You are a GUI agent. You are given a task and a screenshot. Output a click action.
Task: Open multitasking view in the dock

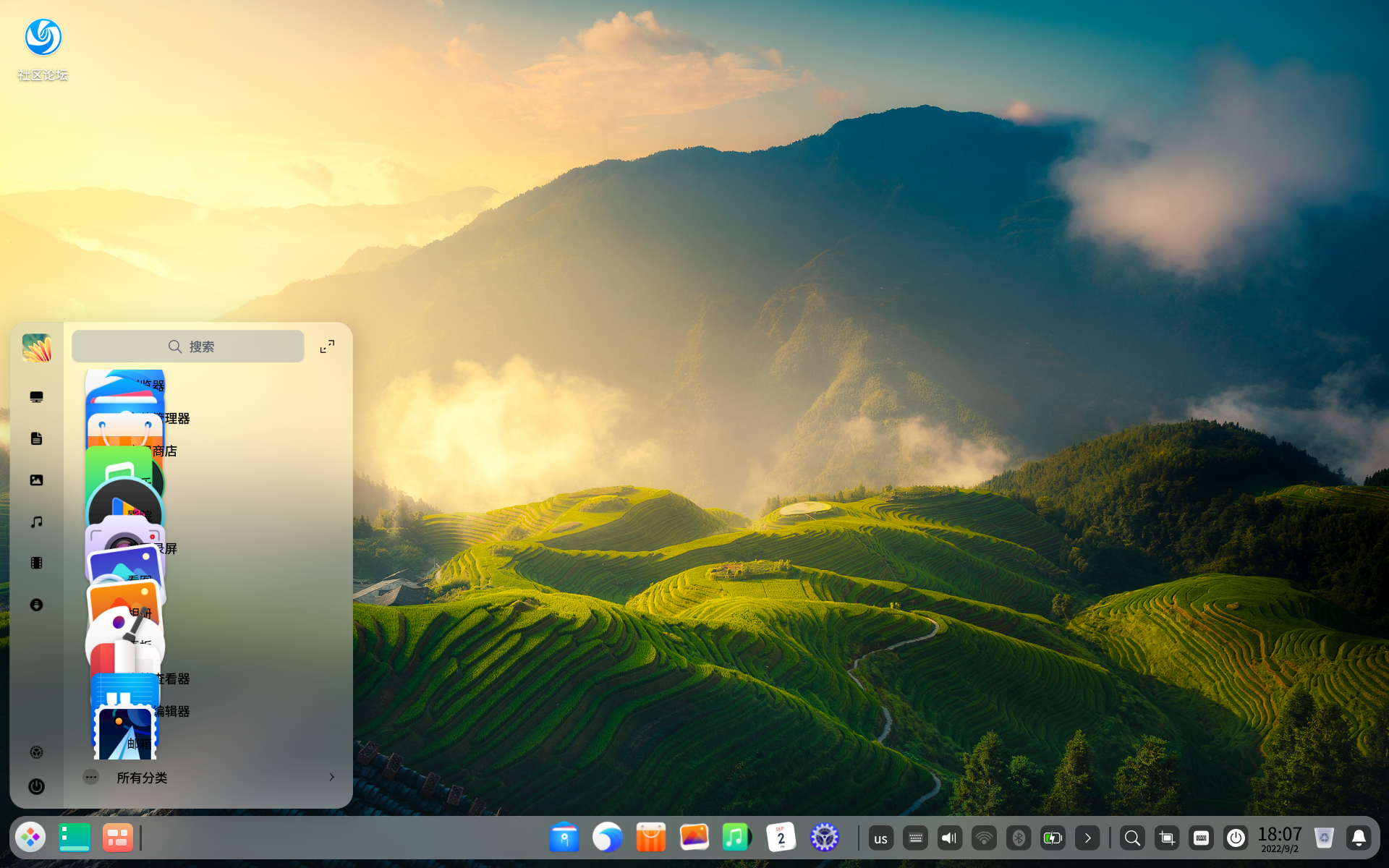click(117, 838)
